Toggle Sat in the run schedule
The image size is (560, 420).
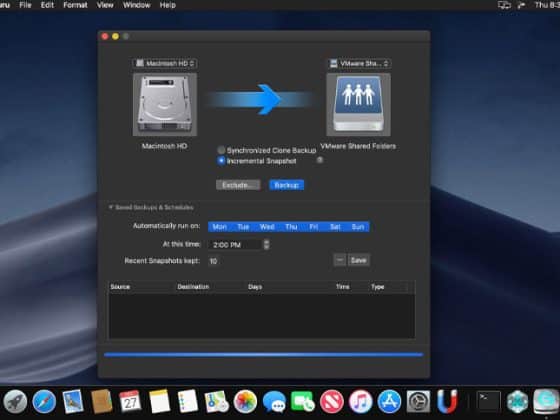point(335,227)
